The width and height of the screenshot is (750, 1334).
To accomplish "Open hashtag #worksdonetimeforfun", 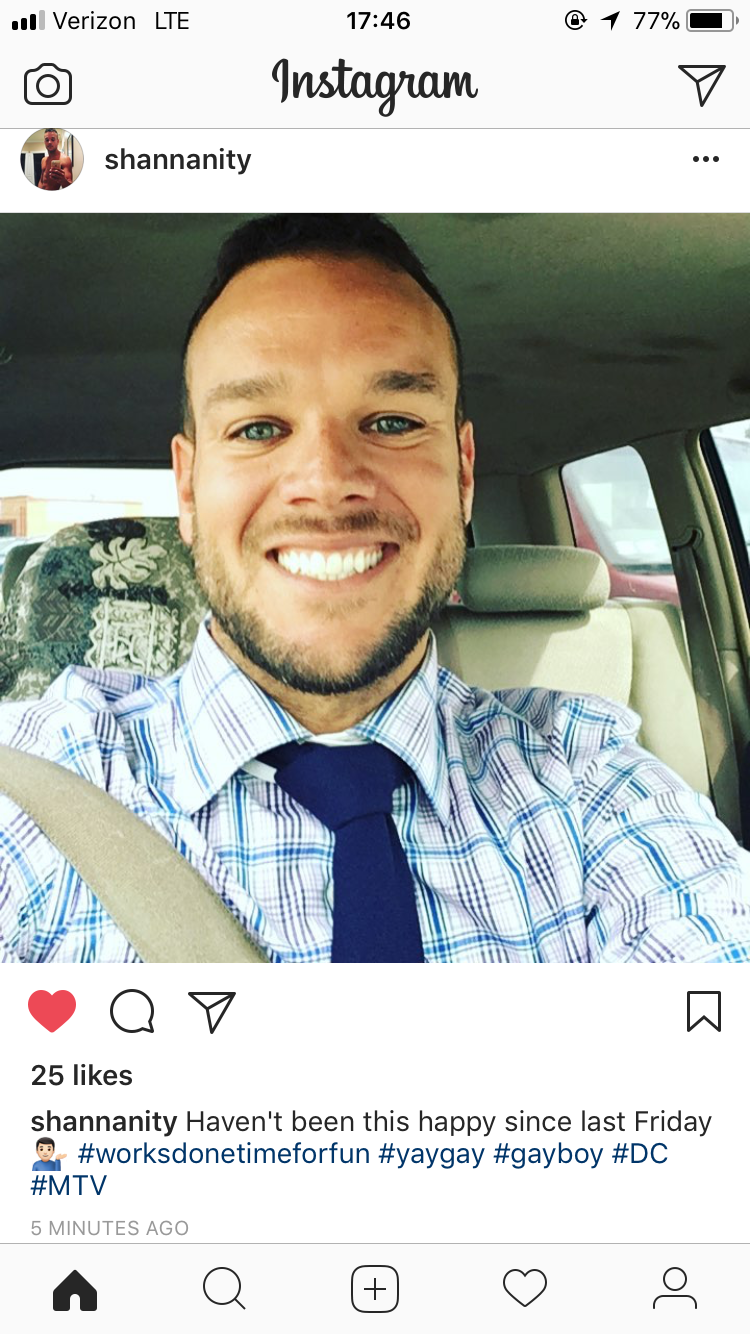I will [x=223, y=1154].
